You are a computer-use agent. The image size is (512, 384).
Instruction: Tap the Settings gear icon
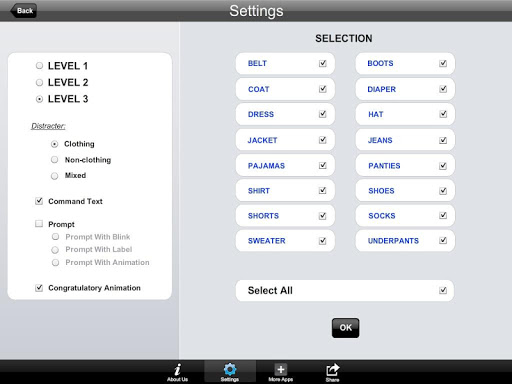pyautogui.click(x=230, y=369)
